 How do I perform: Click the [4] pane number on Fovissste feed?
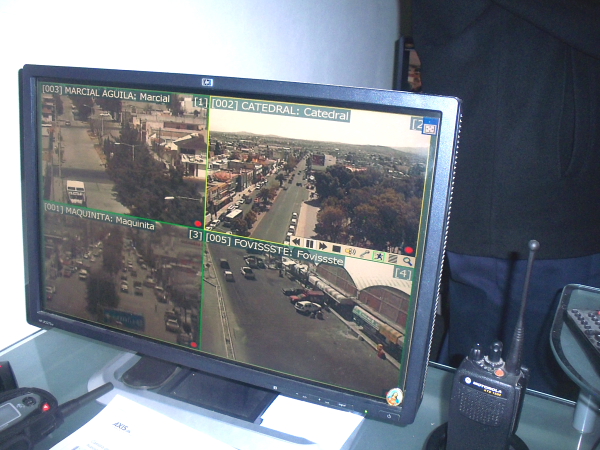tap(403, 273)
